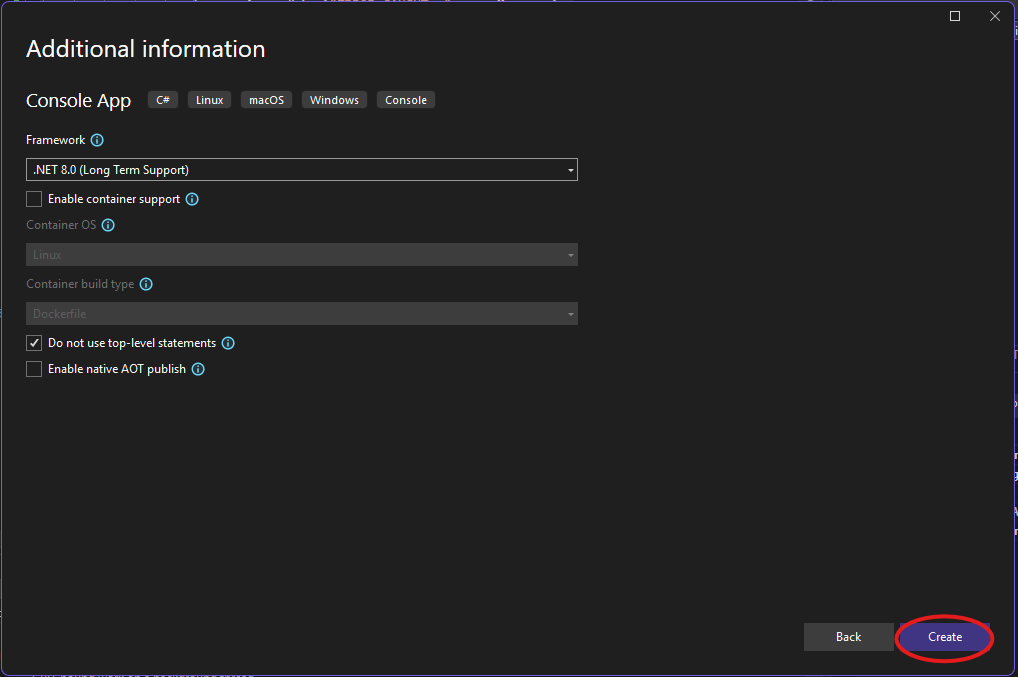
Task: Tick the Enable native AOT publish checkbox
Action: [34, 369]
